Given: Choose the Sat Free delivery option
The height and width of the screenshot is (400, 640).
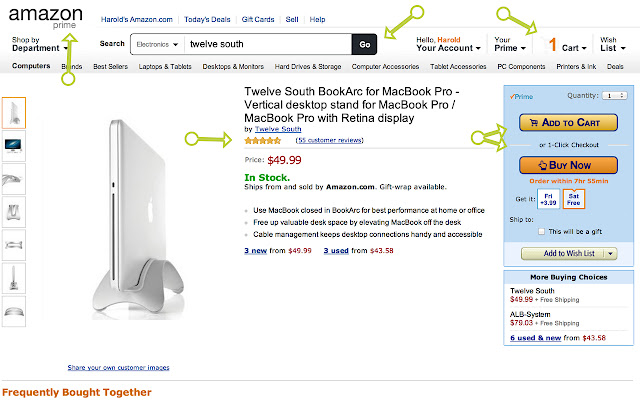Looking at the screenshot, I should pos(573,197).
